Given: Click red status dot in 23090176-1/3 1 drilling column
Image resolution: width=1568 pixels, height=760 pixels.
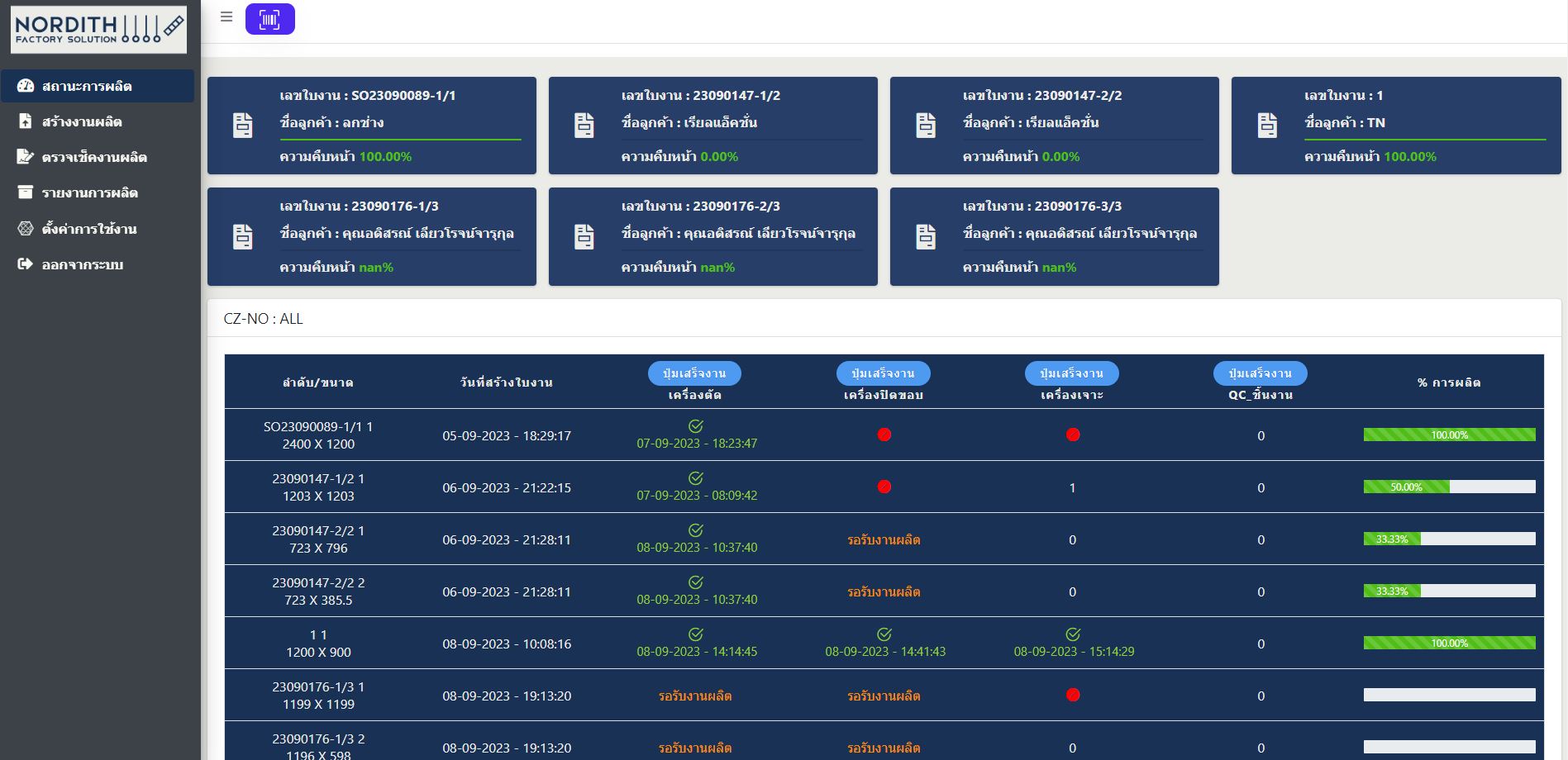Looking at the screenshot, I should tap(1073, 695).
